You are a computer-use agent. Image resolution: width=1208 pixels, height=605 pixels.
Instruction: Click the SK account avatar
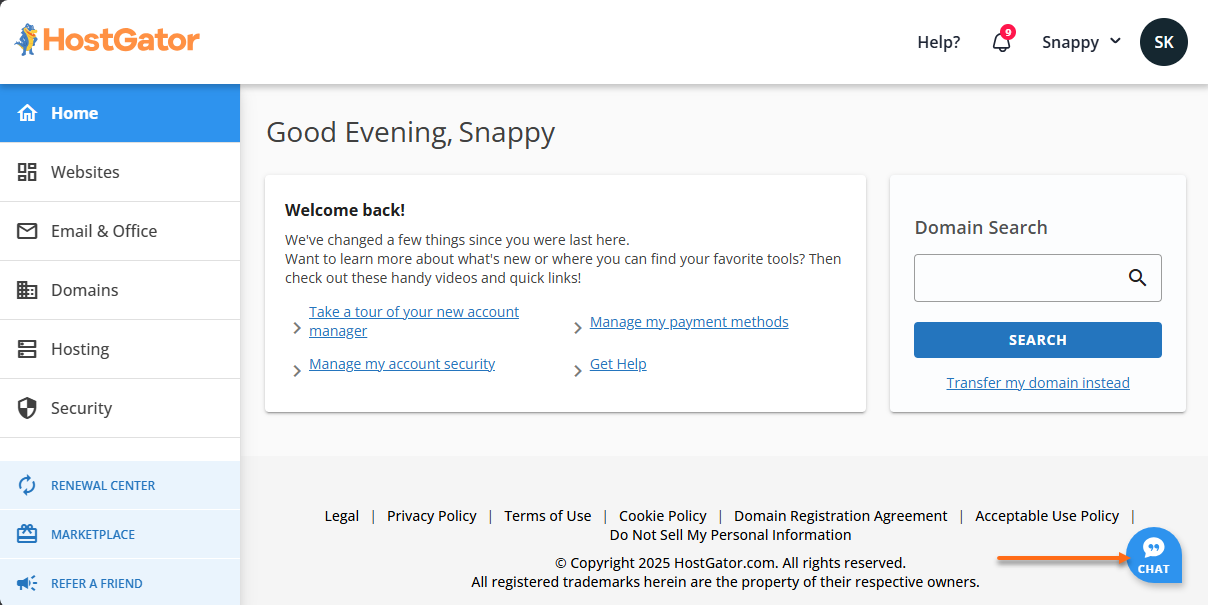(x=1163, y=42)
